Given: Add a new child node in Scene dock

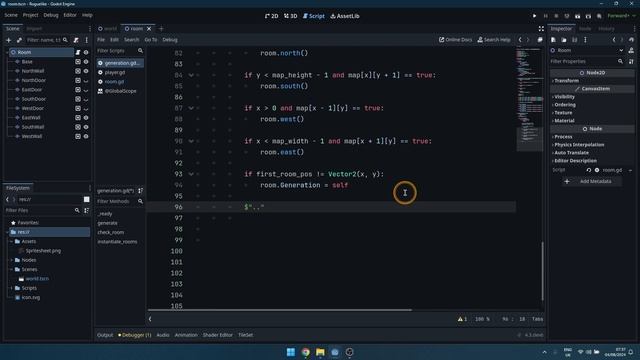Looking at the screenshot, I should click(x=8, y=40).
